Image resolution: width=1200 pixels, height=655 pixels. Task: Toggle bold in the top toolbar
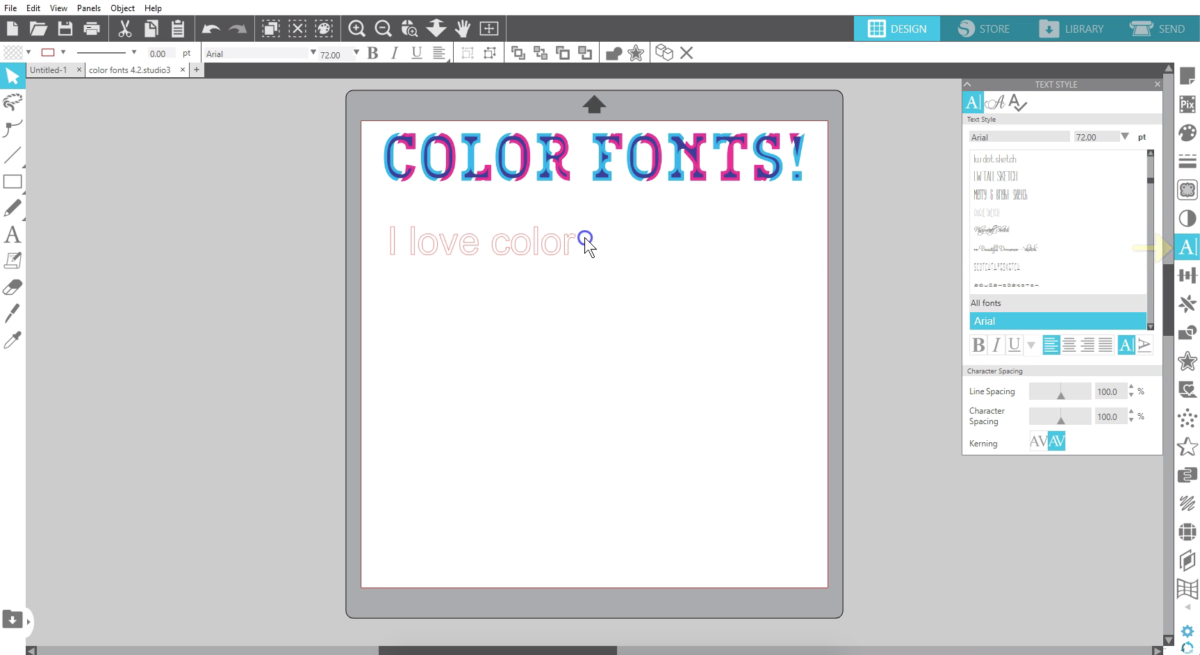373,53
